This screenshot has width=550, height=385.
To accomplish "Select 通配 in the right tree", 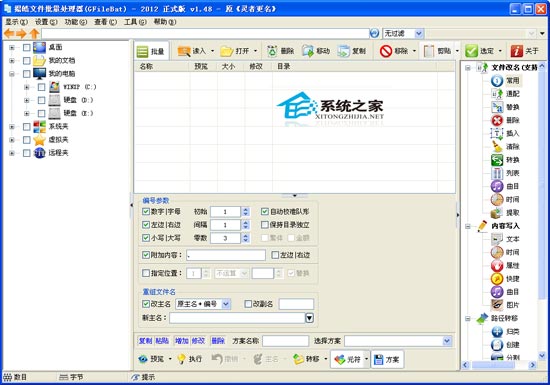I will pos(512,94).
